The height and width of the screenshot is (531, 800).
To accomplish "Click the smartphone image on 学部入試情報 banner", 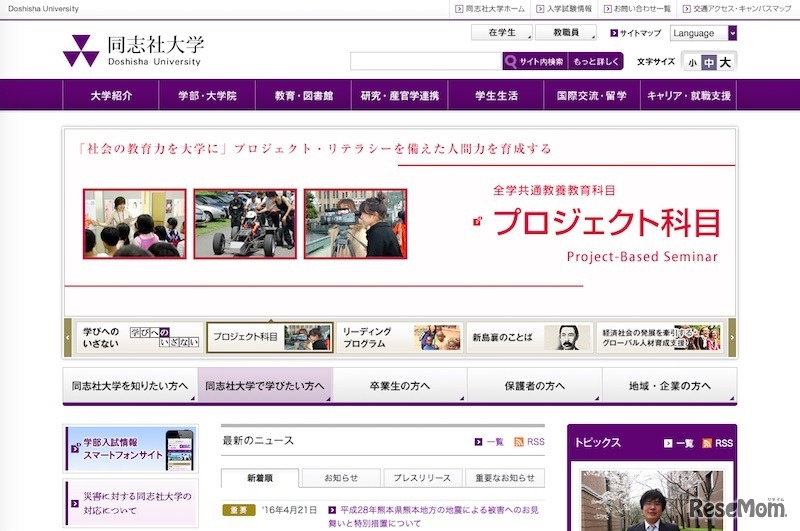I will click(x=180, y=449).
